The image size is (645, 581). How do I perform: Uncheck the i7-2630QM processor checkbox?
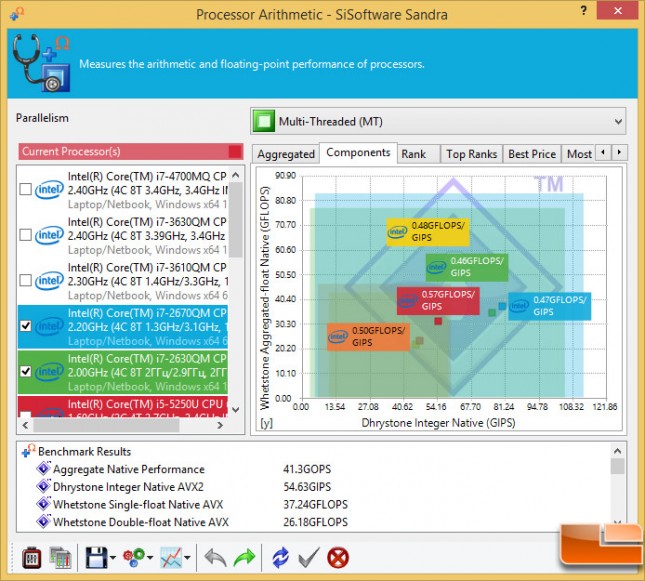[x=26, y=372]
